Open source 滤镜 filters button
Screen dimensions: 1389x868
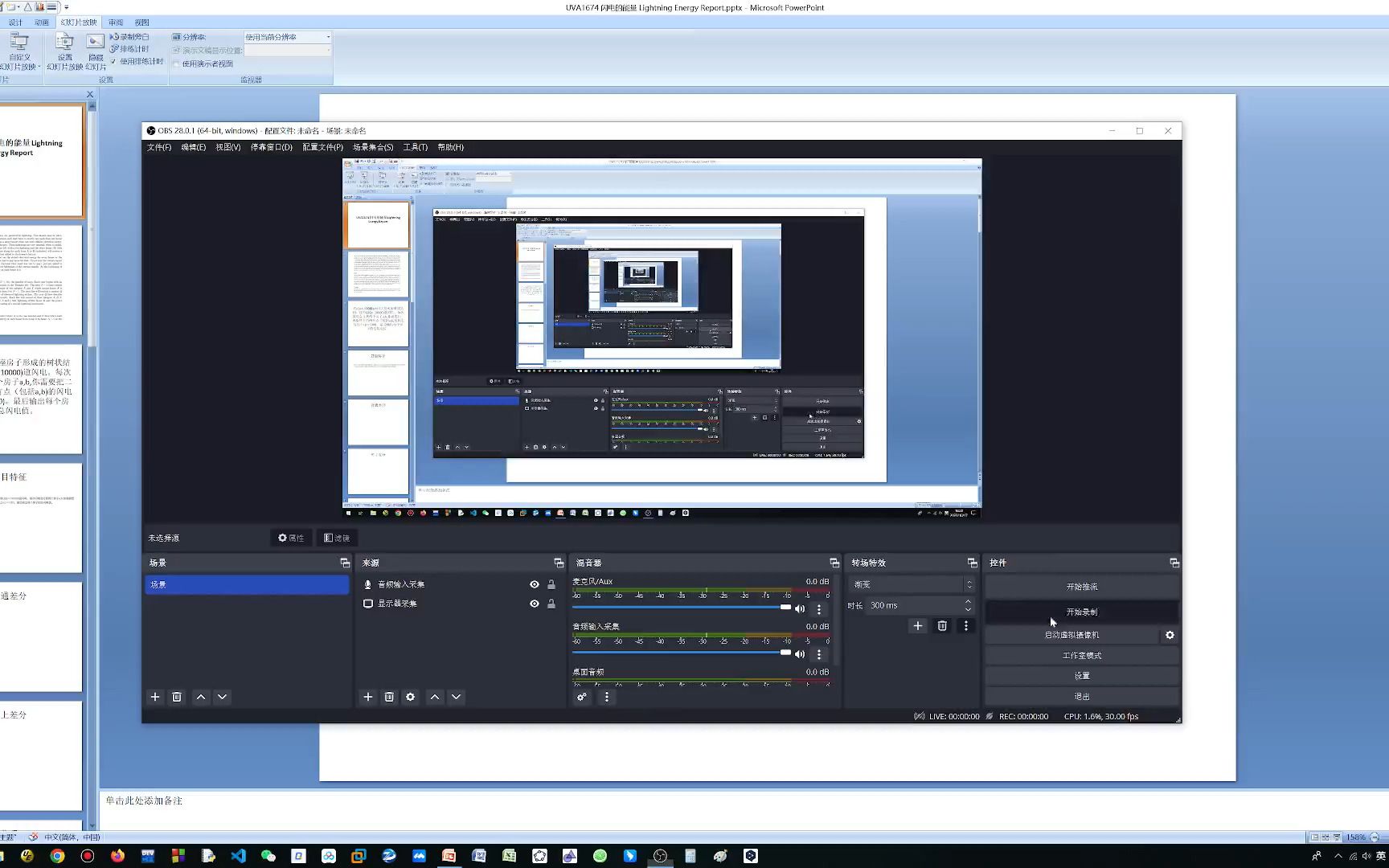click(337, 538)
